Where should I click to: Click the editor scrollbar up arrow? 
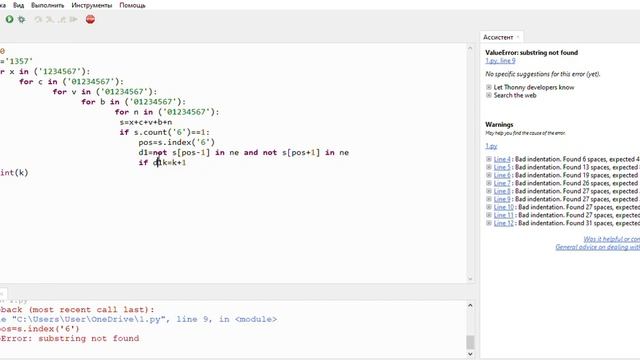(x=470, y=48)
